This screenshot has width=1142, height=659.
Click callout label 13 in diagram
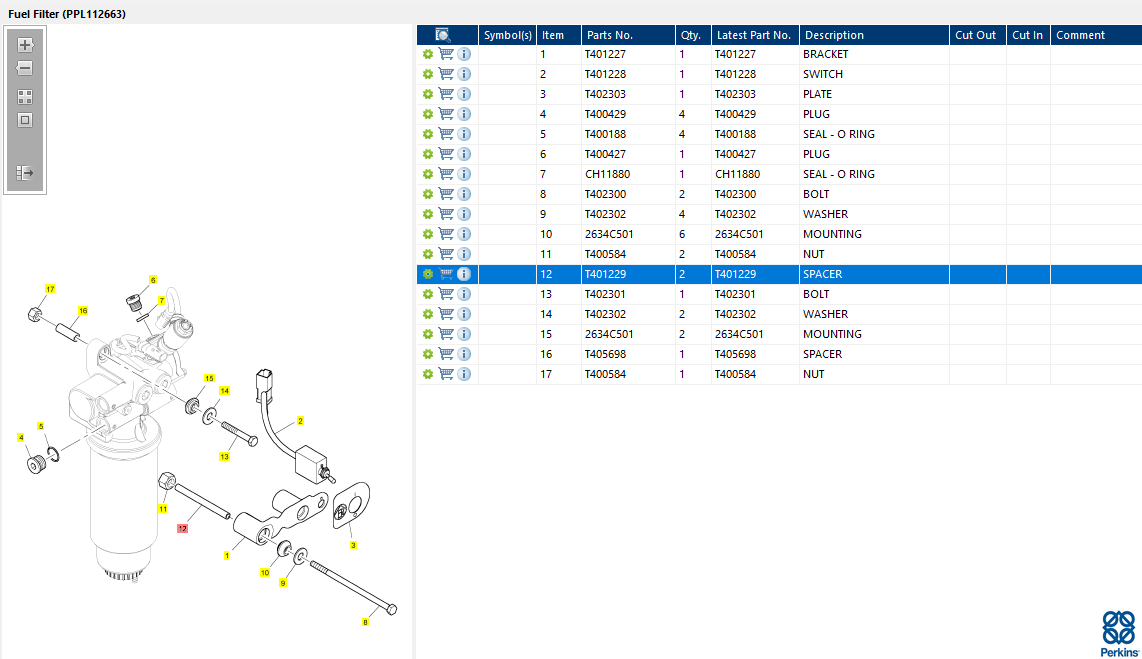(x=224, y=457)
